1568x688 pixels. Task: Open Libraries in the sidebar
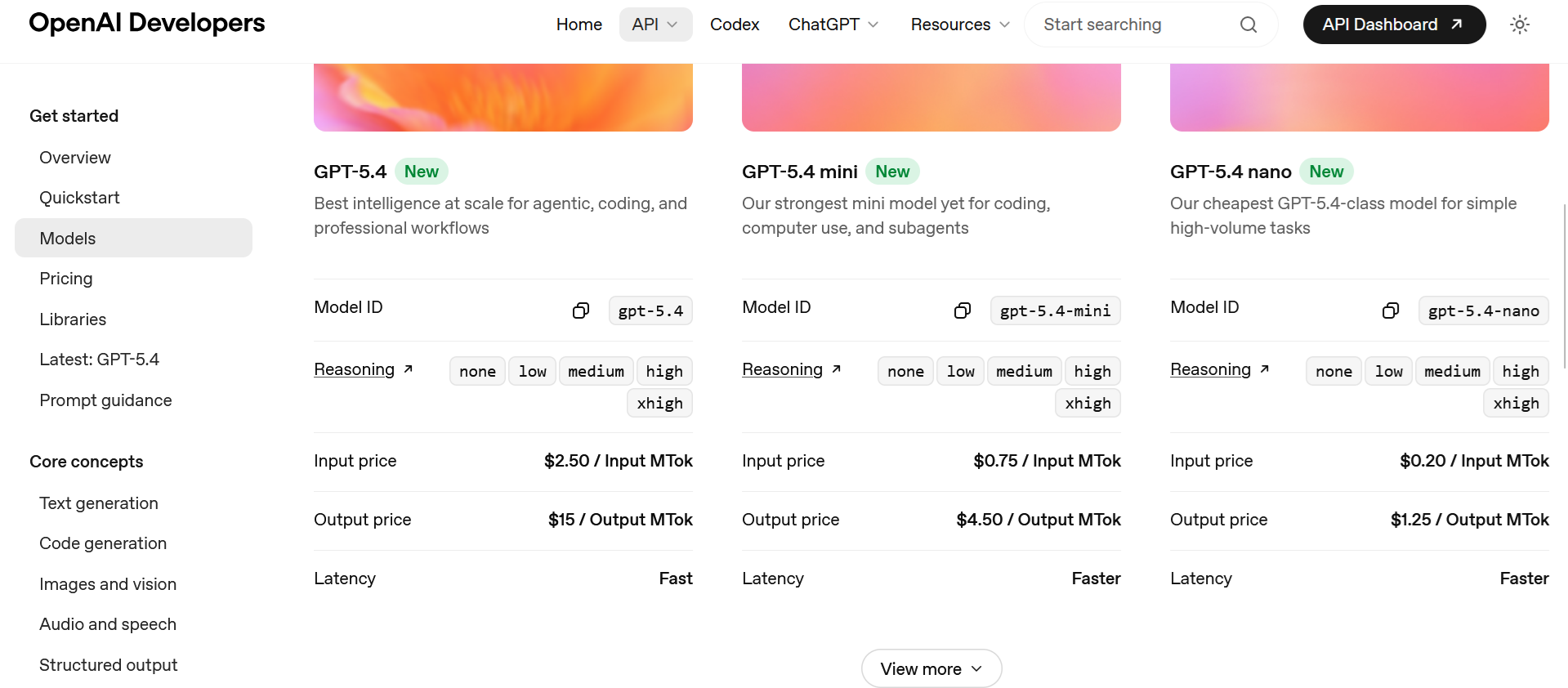73,319
